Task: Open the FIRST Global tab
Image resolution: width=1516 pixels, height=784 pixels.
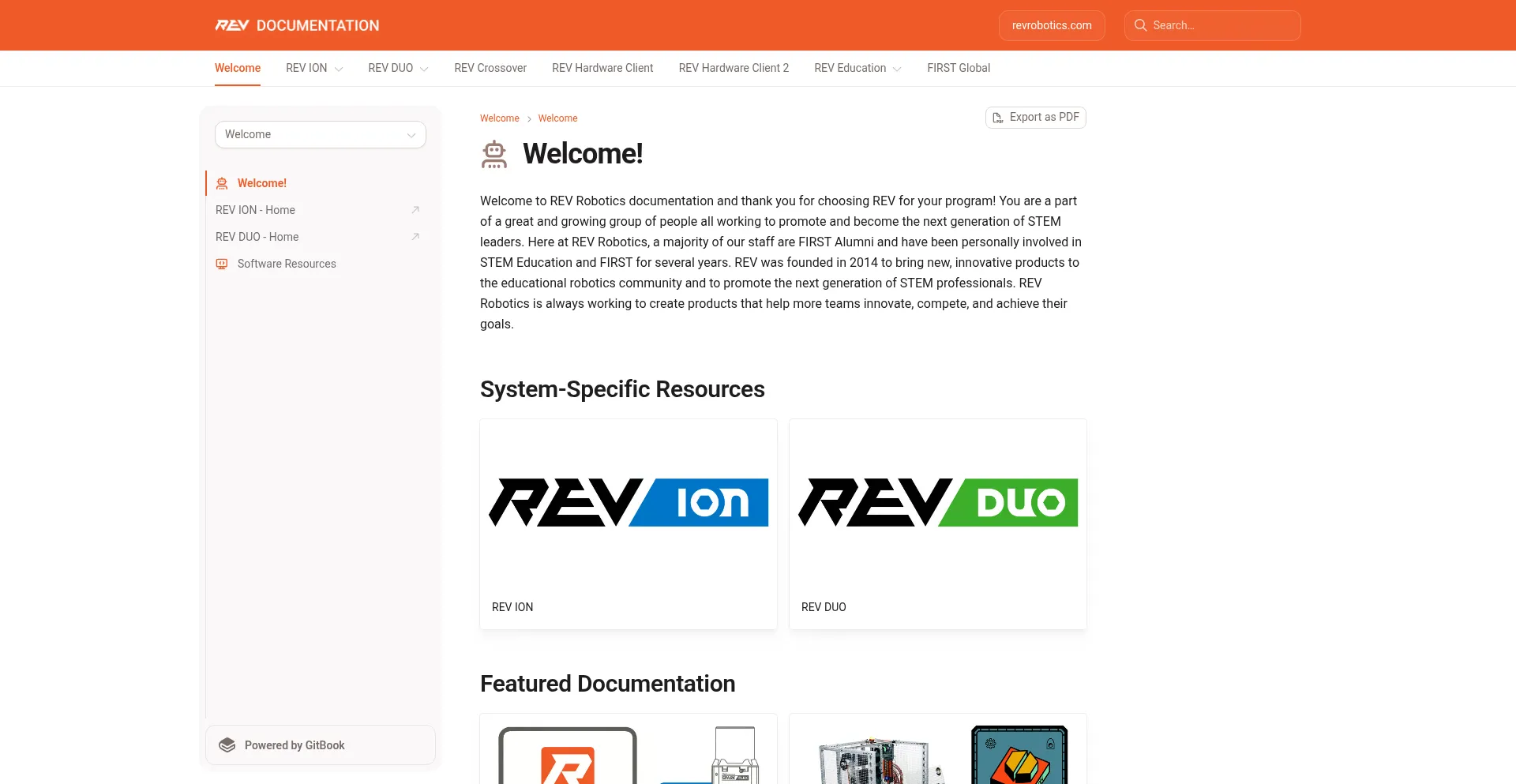Action: point(959,68)
